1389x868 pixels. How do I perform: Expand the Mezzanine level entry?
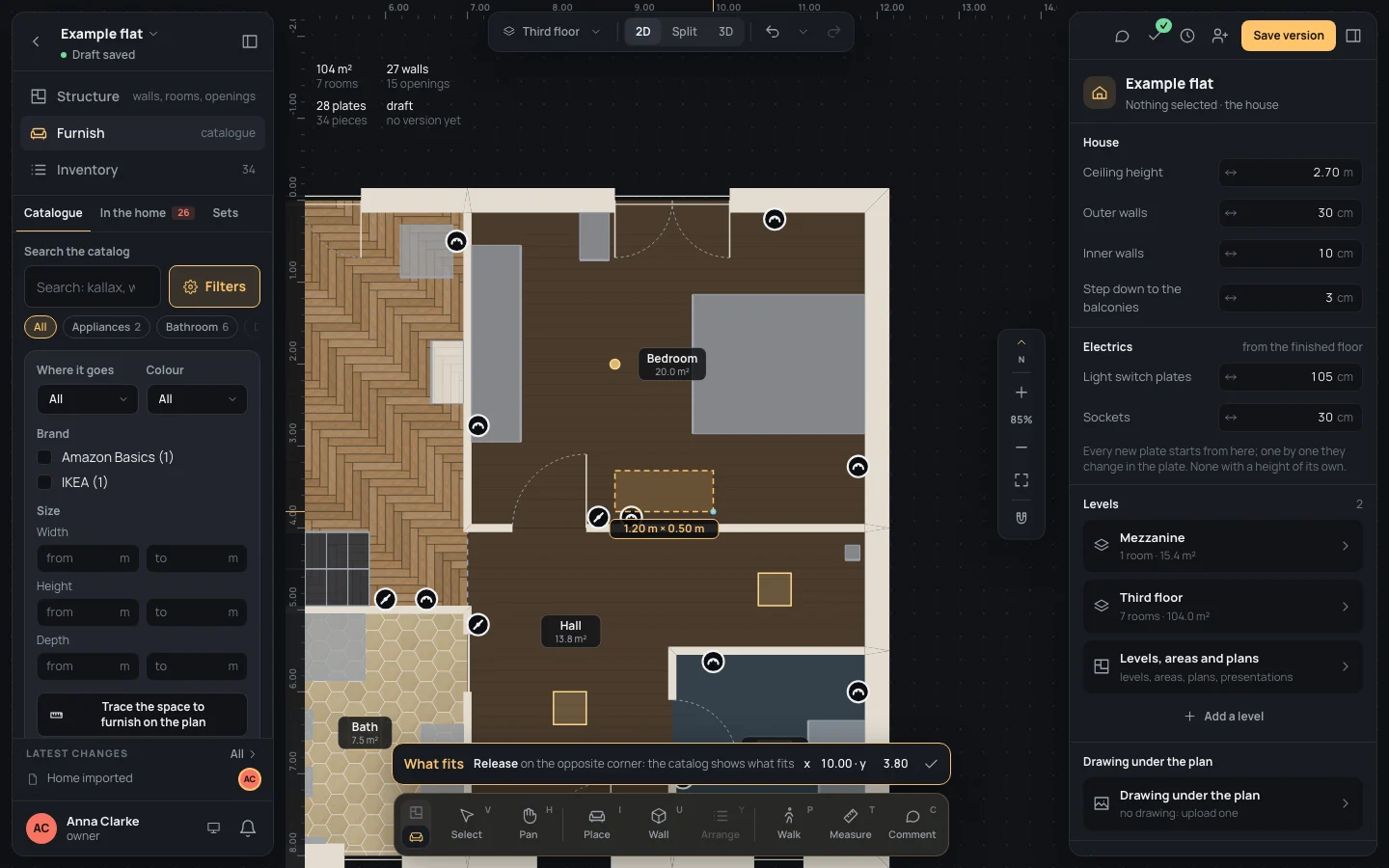pos(1223,546)
